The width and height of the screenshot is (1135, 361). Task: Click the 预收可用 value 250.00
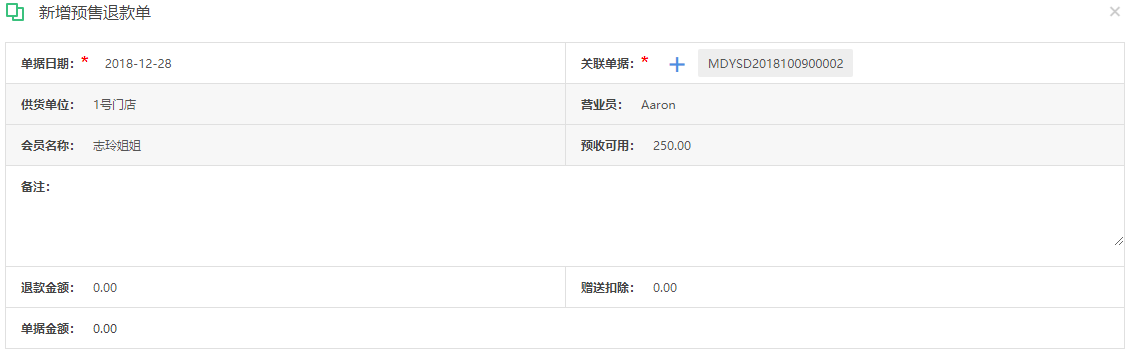(672, 146)
